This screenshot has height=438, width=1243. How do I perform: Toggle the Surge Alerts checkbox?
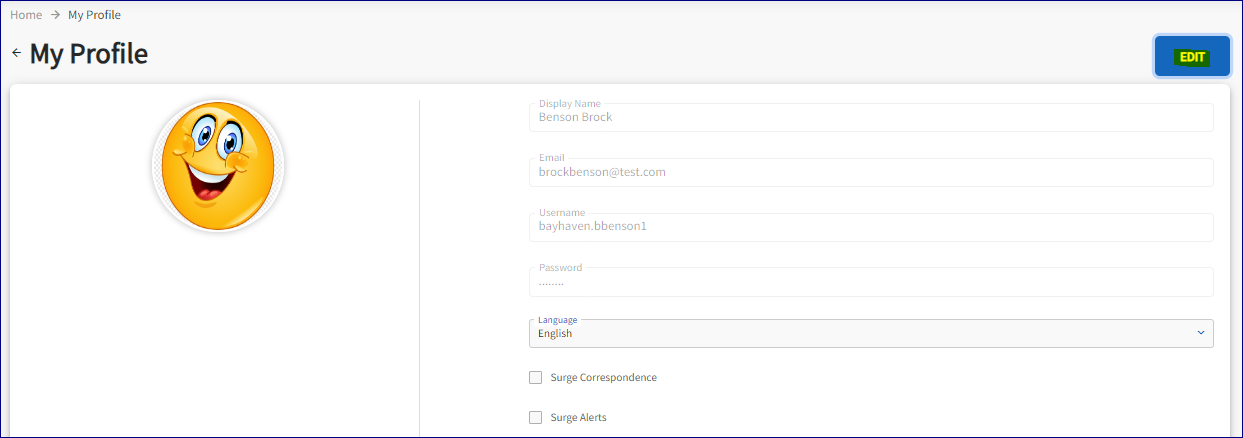[x=536, y=417]
